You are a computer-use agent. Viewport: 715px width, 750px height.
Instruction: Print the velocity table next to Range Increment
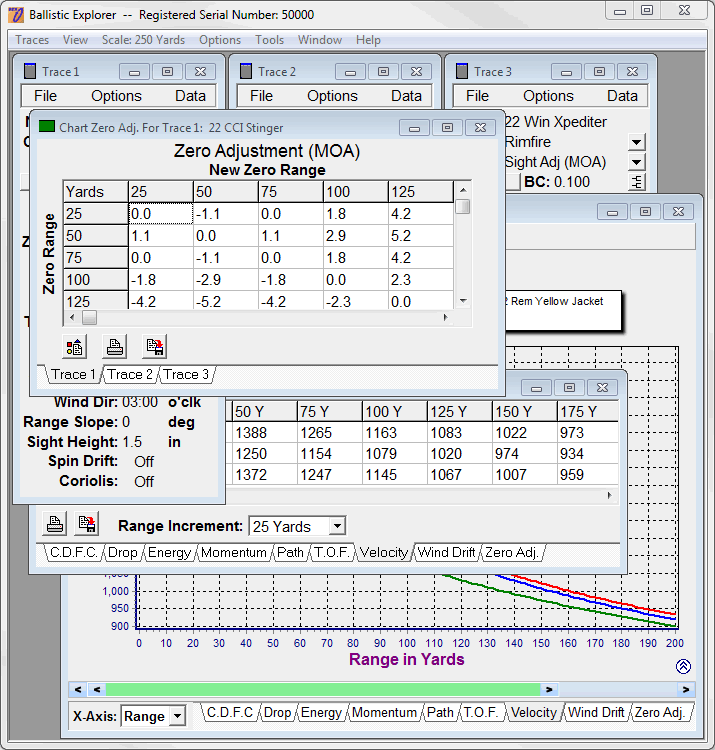pyautogui.click(x=55, y=524)
